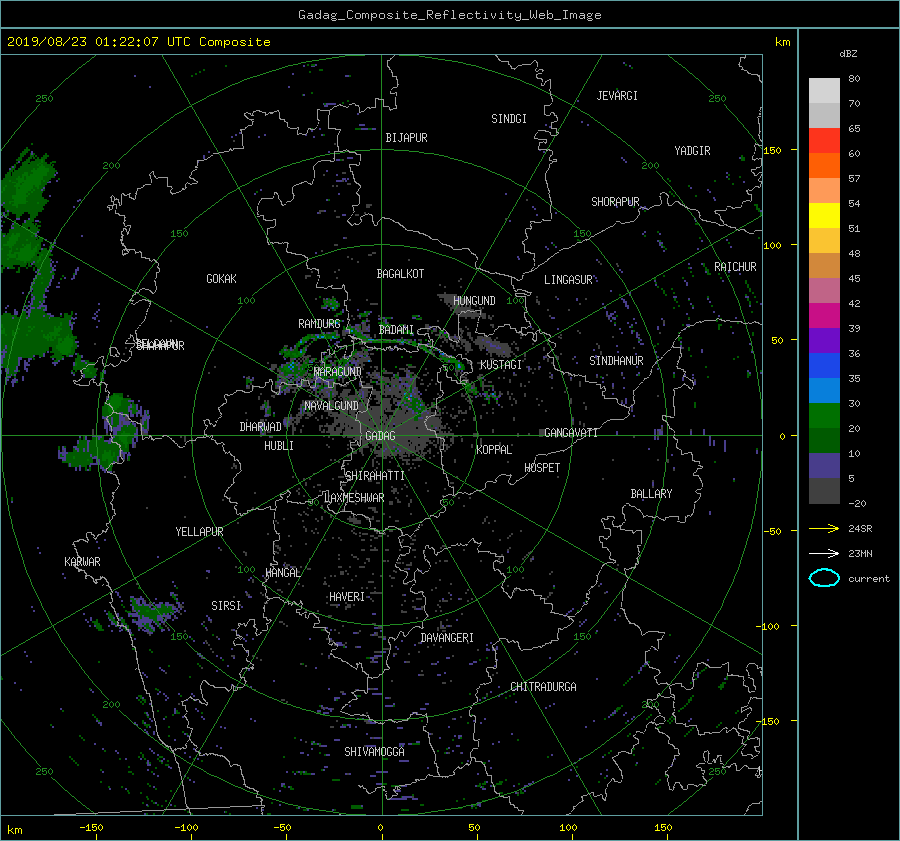Viewport: 900px width, 841px height.
Task: Click the JEVARGI label on map
Action: [x=617, y=96]
